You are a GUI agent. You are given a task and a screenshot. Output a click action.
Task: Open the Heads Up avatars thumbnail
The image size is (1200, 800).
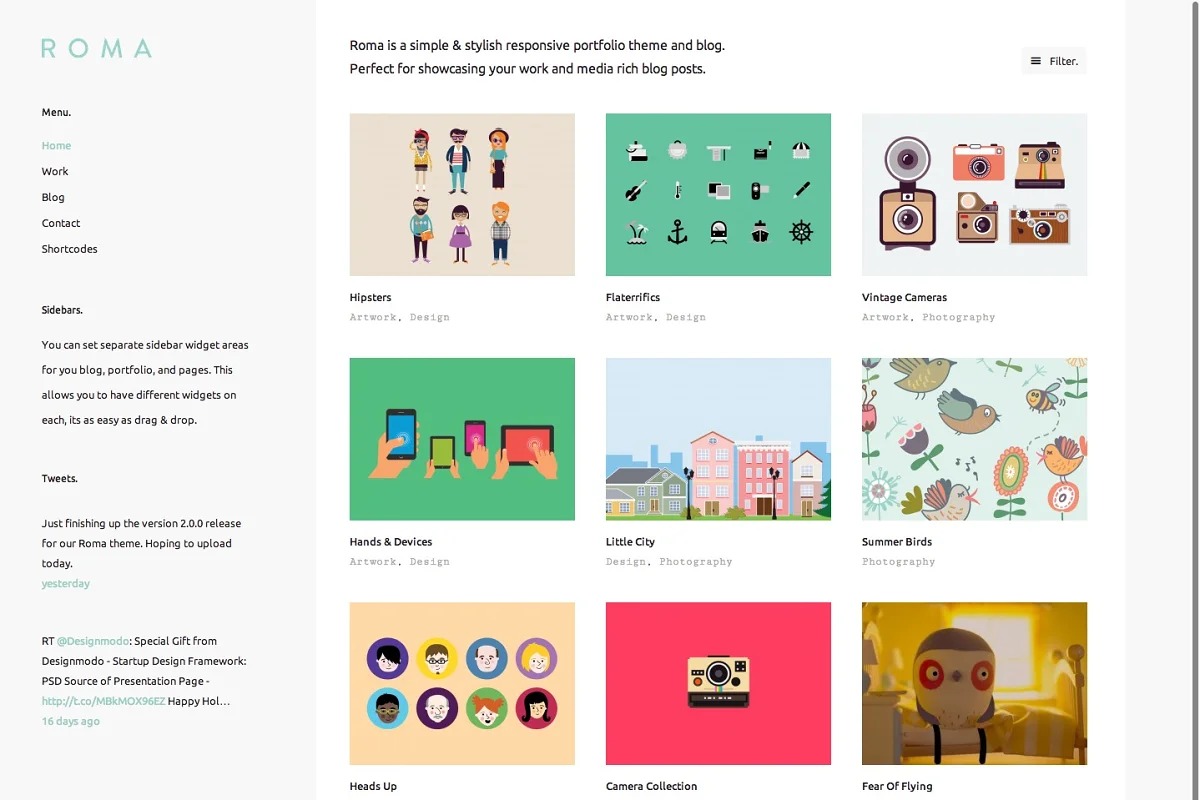coord(462,683)
